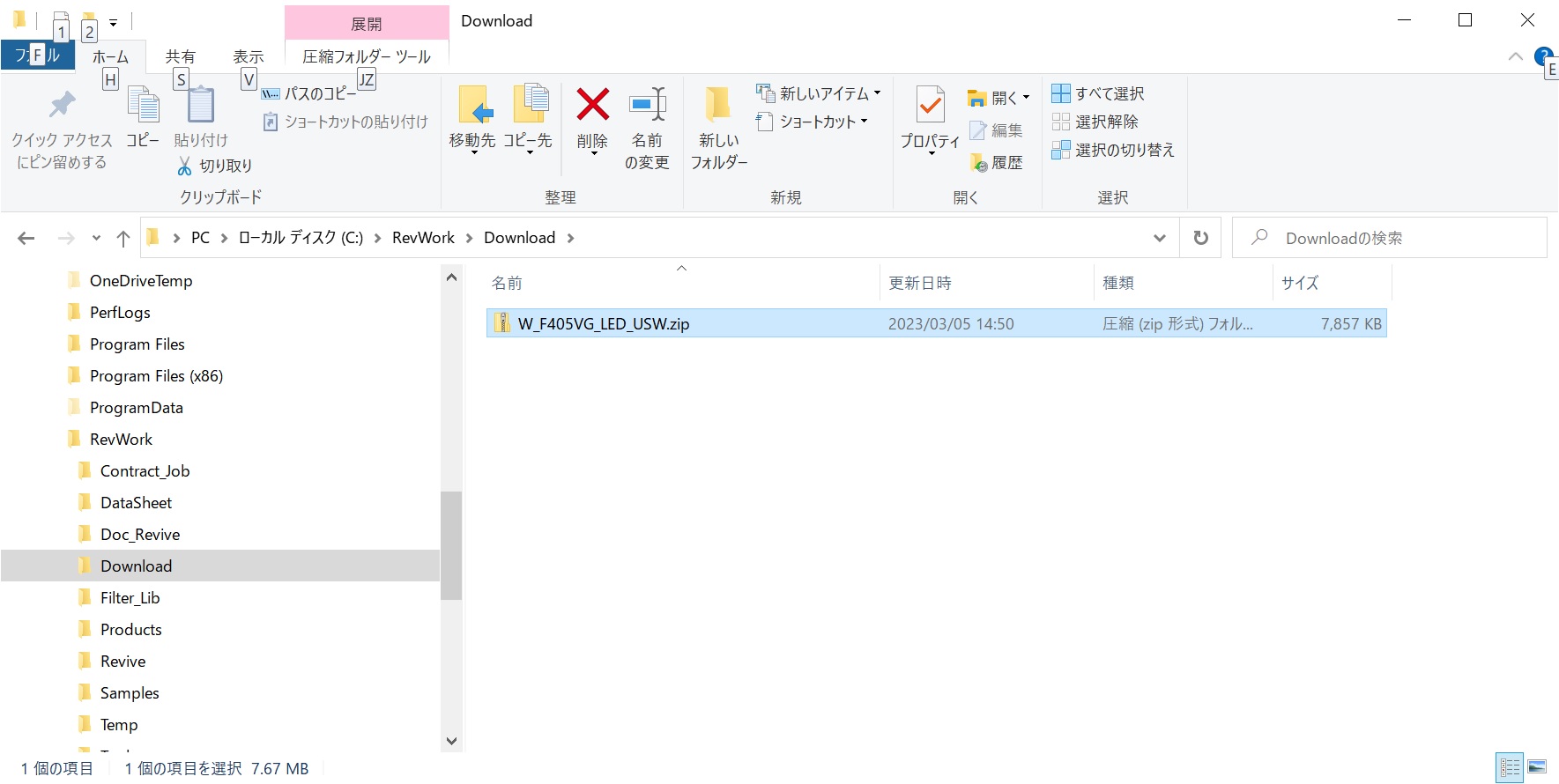
Task: Sort by Date modified column header
Action: 987,283
